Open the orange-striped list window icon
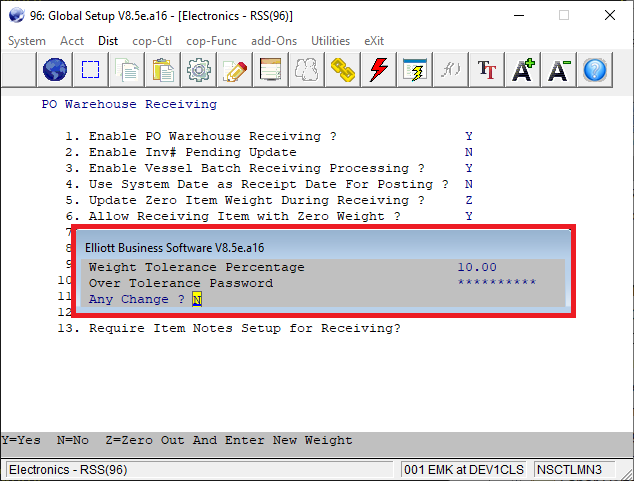This screenshot has width=634, height=481. pyautogui.click(x=271, y=70)
